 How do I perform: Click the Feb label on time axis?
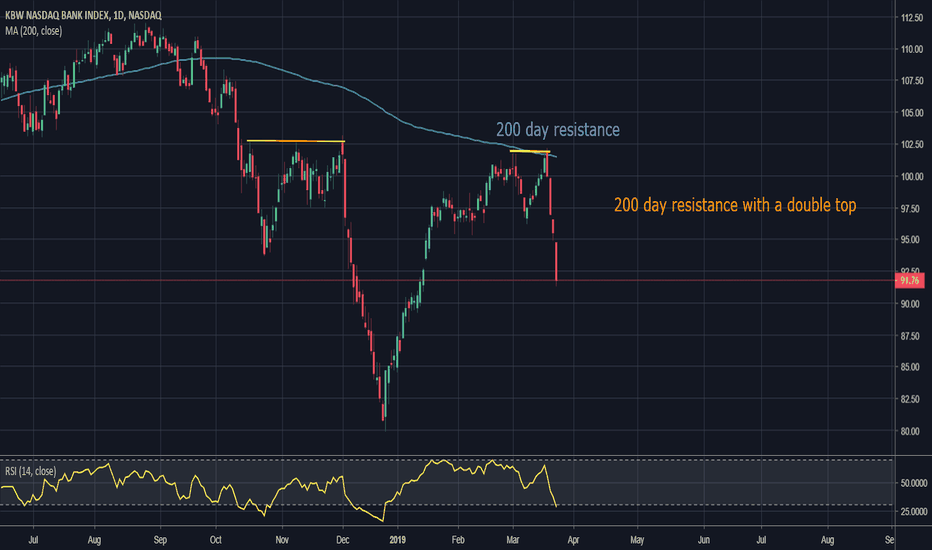pos(458,540)
